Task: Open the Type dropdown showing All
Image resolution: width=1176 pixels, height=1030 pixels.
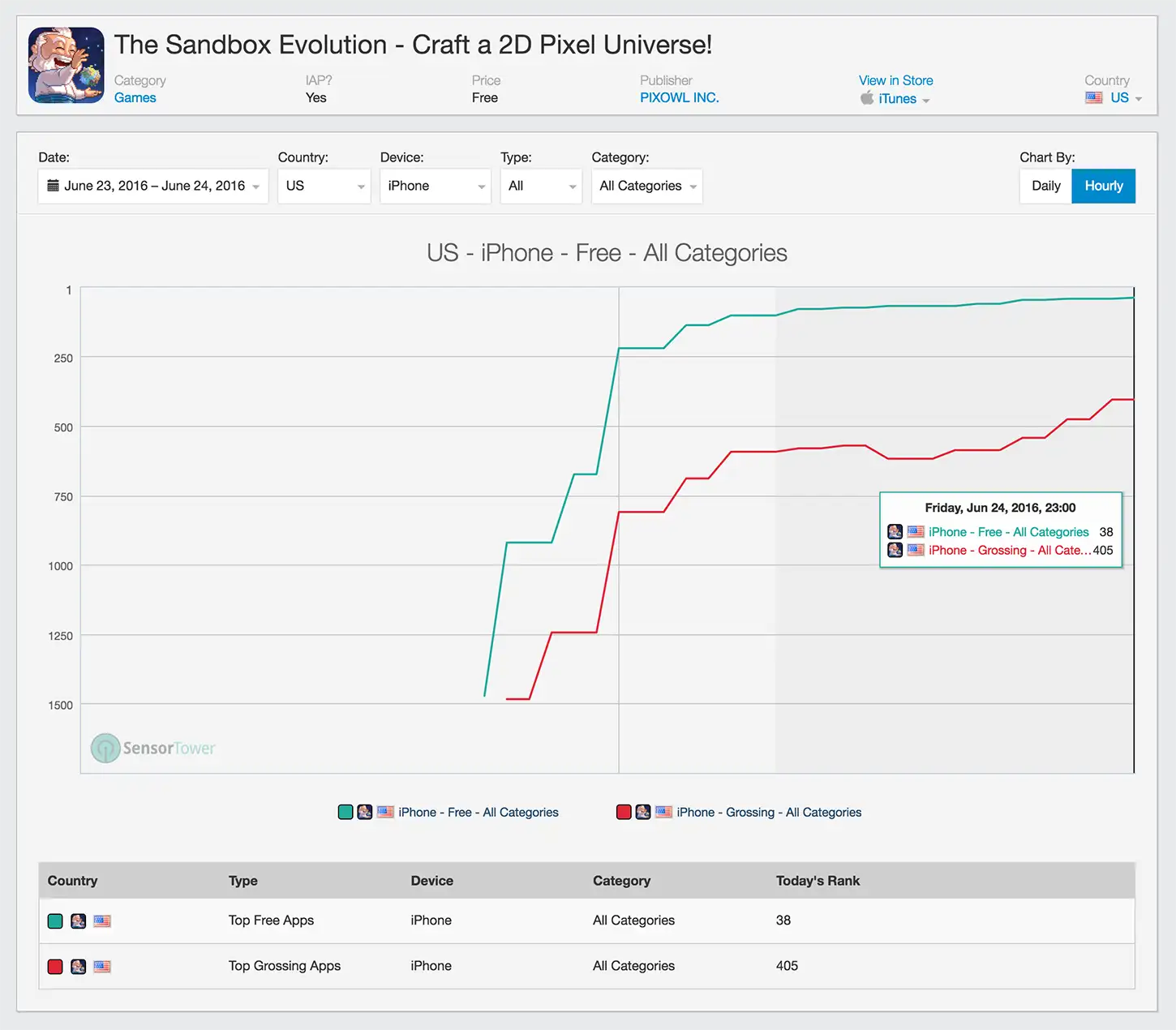Action: [541, 186]
